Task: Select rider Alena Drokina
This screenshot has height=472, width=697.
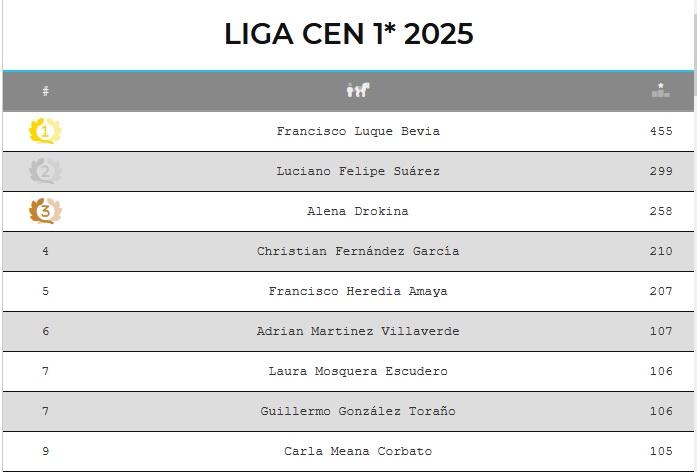Action: pyautogui.click(x=358, y=211)
